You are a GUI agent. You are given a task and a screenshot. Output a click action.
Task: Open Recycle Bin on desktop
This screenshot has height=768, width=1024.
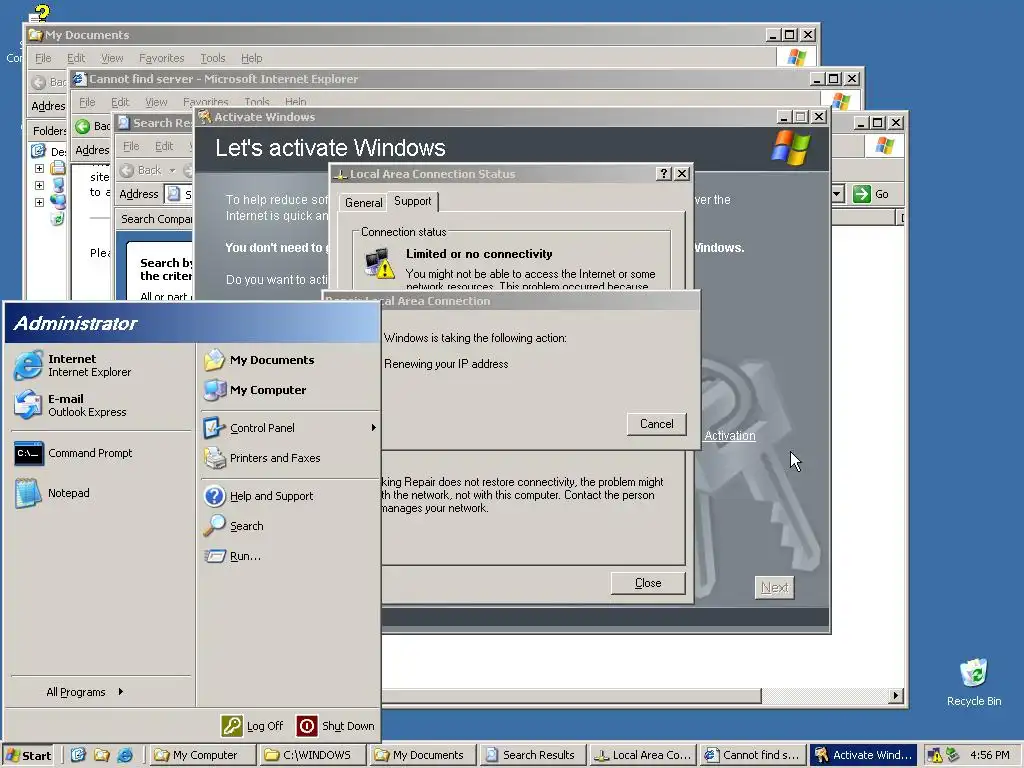(974, 681)
